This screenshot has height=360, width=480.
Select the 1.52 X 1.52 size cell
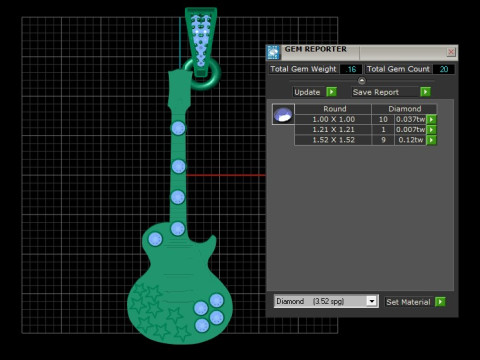pos(333,140)
